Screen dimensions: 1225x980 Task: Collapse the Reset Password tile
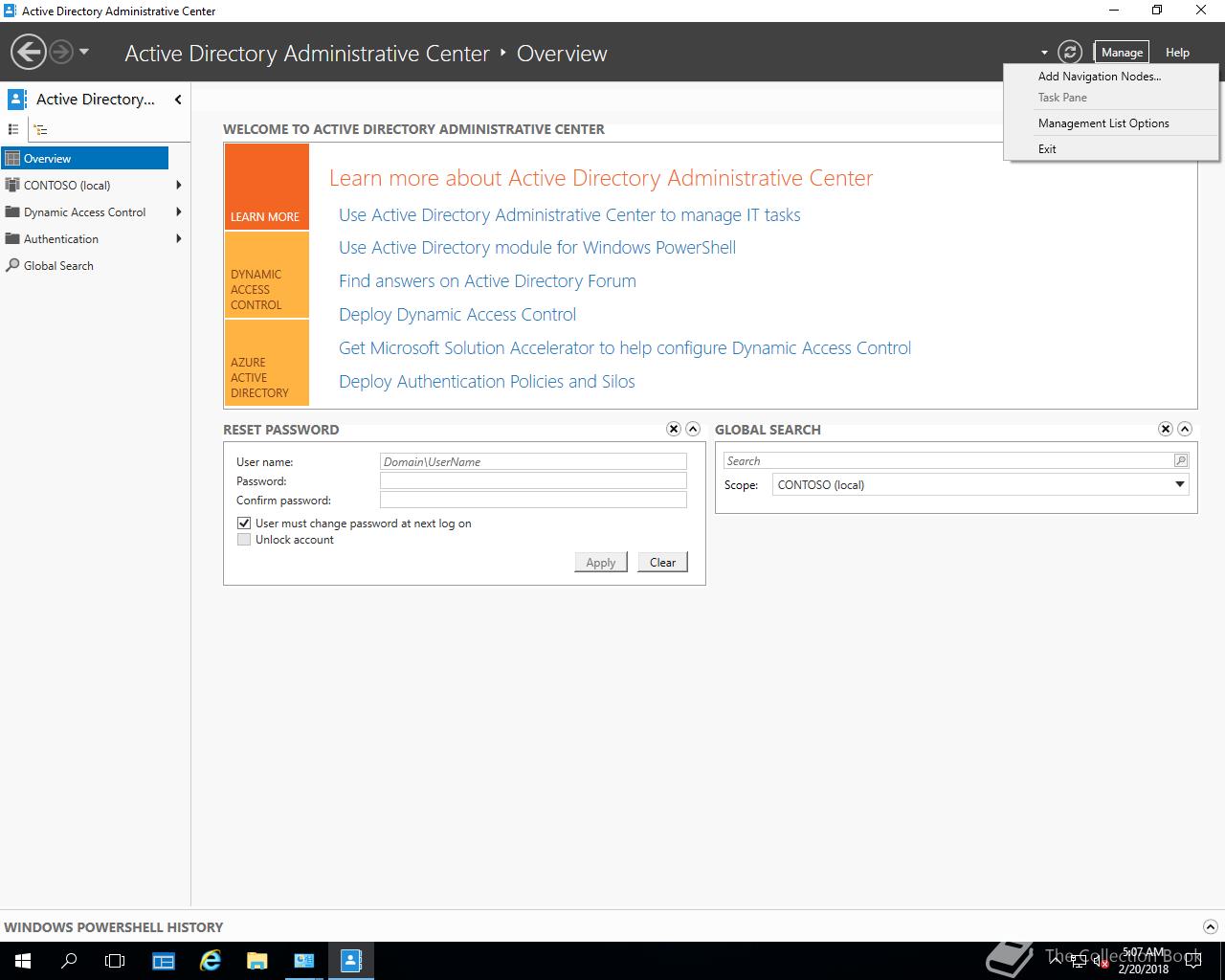[693, 430]
